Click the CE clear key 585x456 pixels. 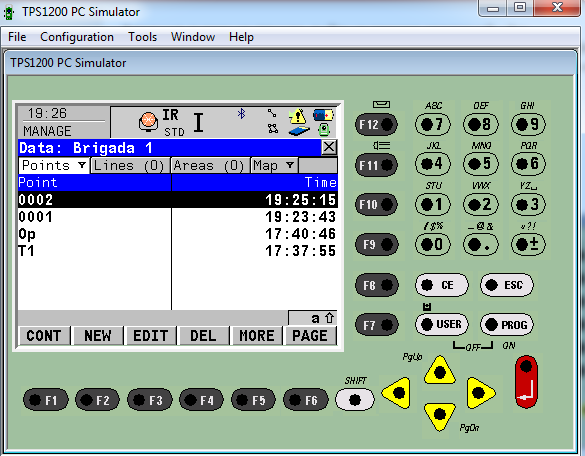tap(441, 285)
